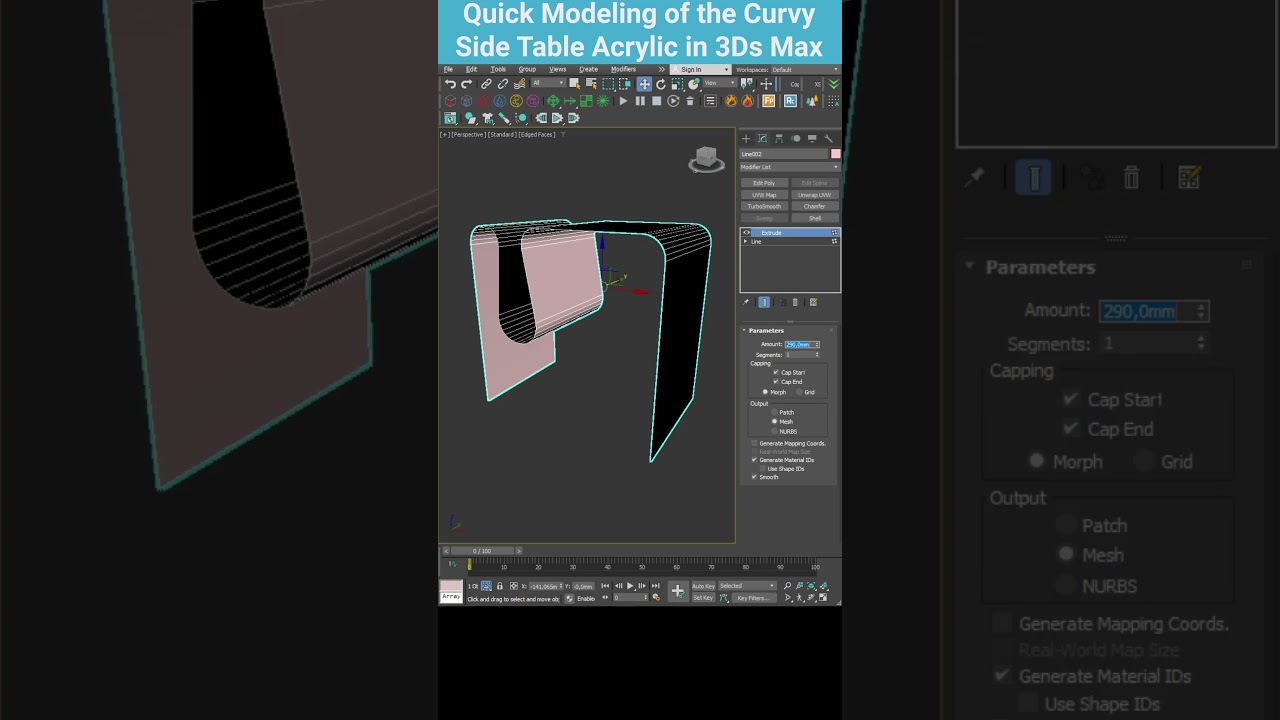Viewport: 1280px width, 720px height.
Task: Toggle the Extrude modifier eye visibility
Action: pyautogui.click(x=747, y=233)
